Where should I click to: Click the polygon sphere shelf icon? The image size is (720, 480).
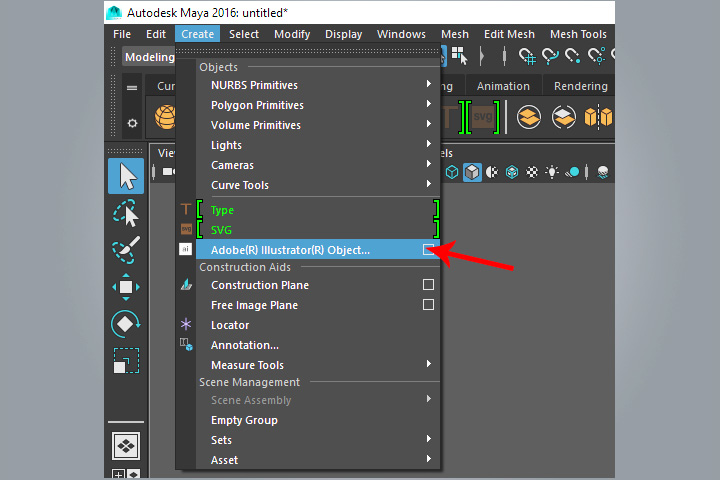point(165,118)
